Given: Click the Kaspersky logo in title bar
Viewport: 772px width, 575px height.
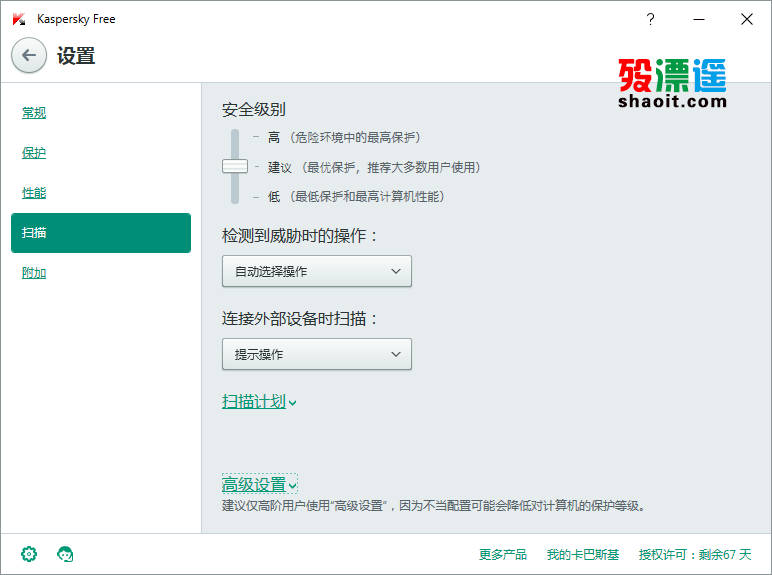Looking at the screenshot, I should [19, 19].
